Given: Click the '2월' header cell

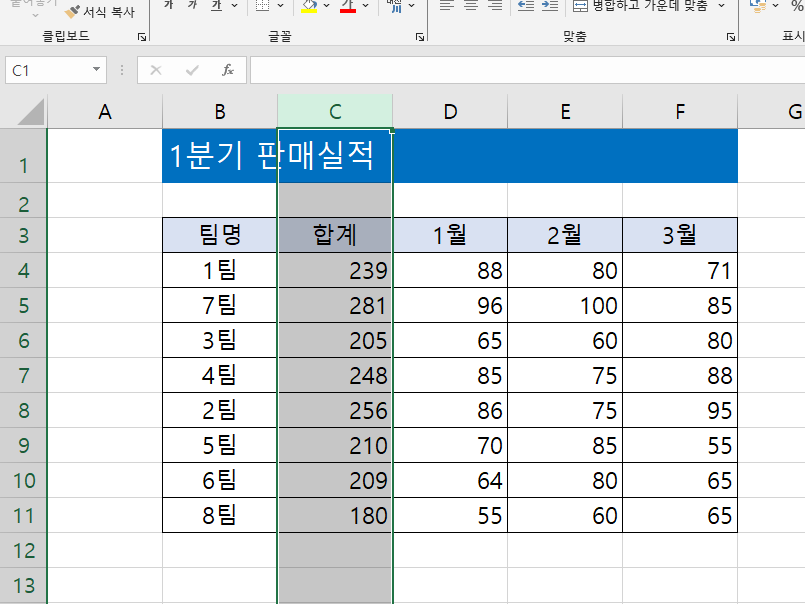Looking at the screenshot, I should (x=565, y=235).
